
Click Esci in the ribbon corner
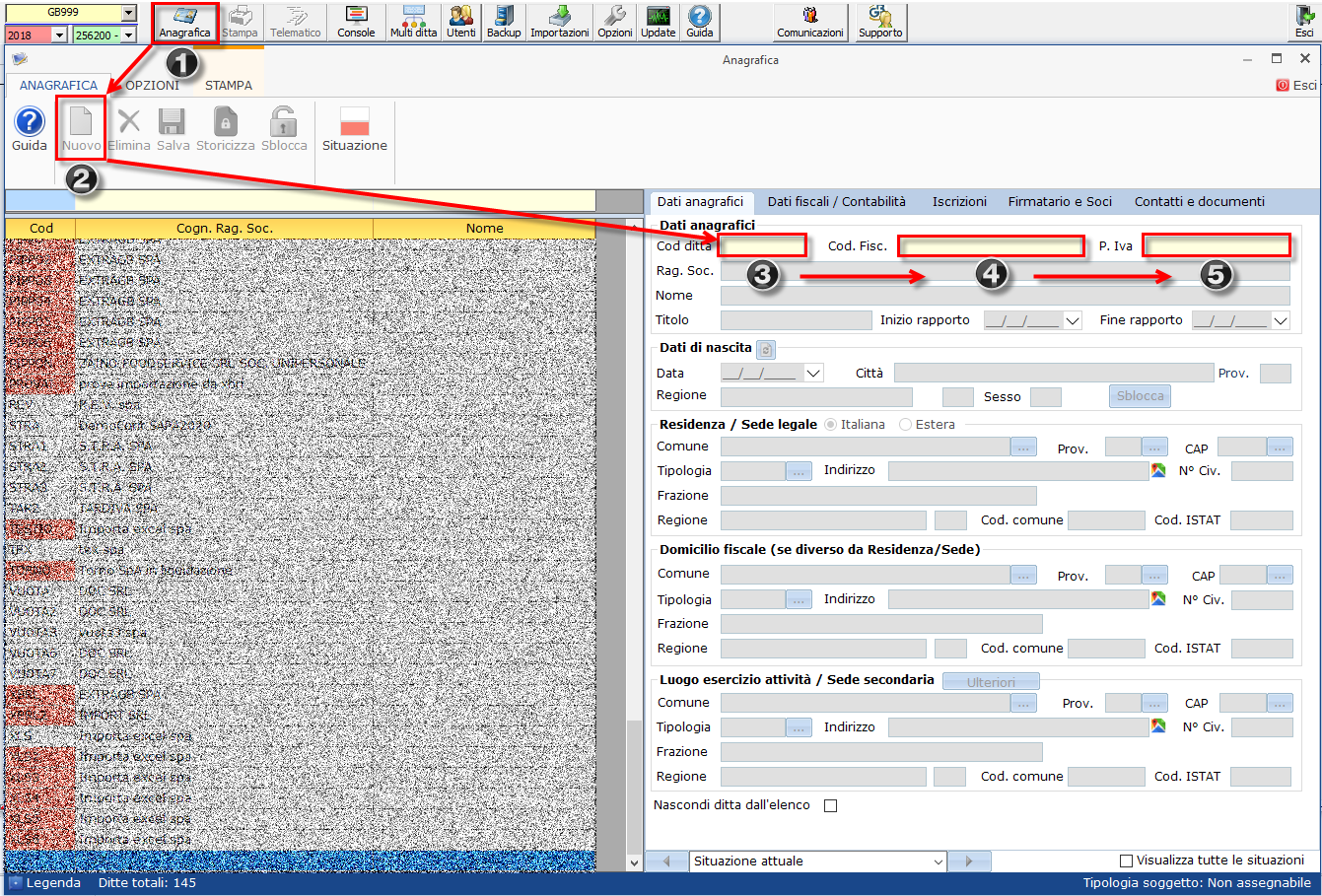[x=1296, y=86]
